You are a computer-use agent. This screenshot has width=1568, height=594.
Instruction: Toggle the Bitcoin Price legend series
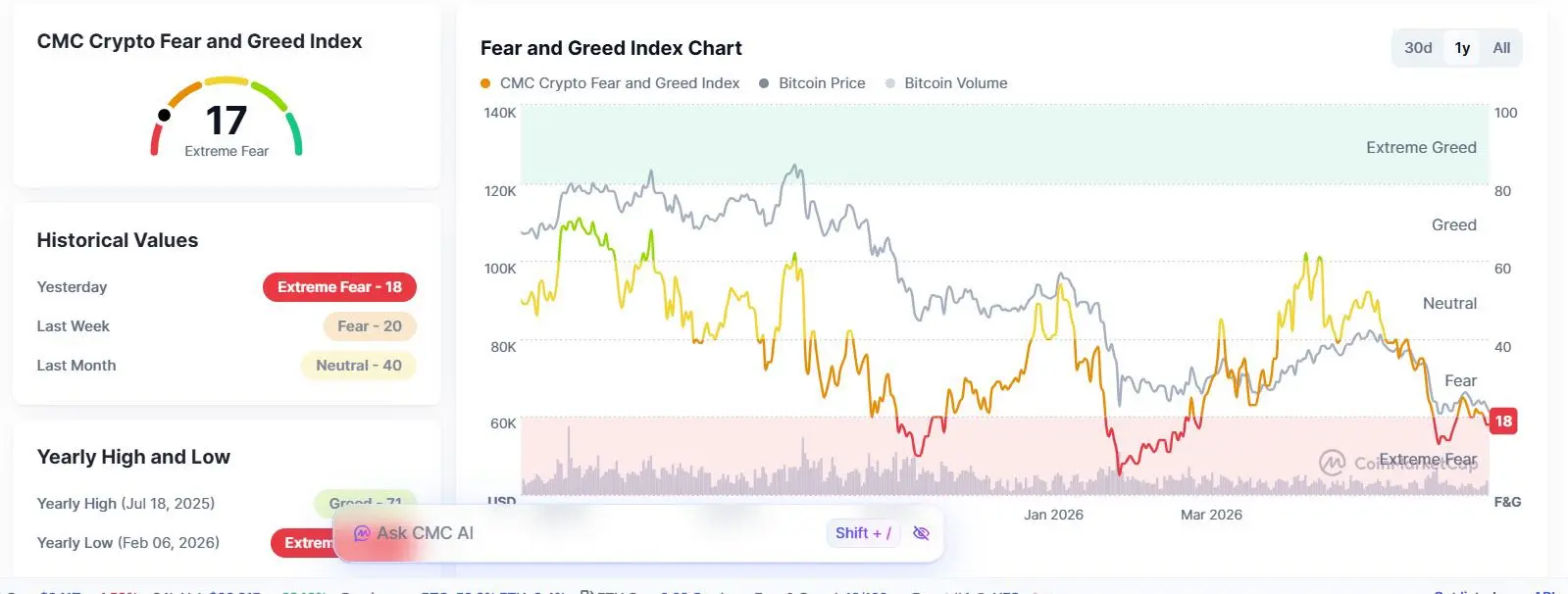[812, 83]
